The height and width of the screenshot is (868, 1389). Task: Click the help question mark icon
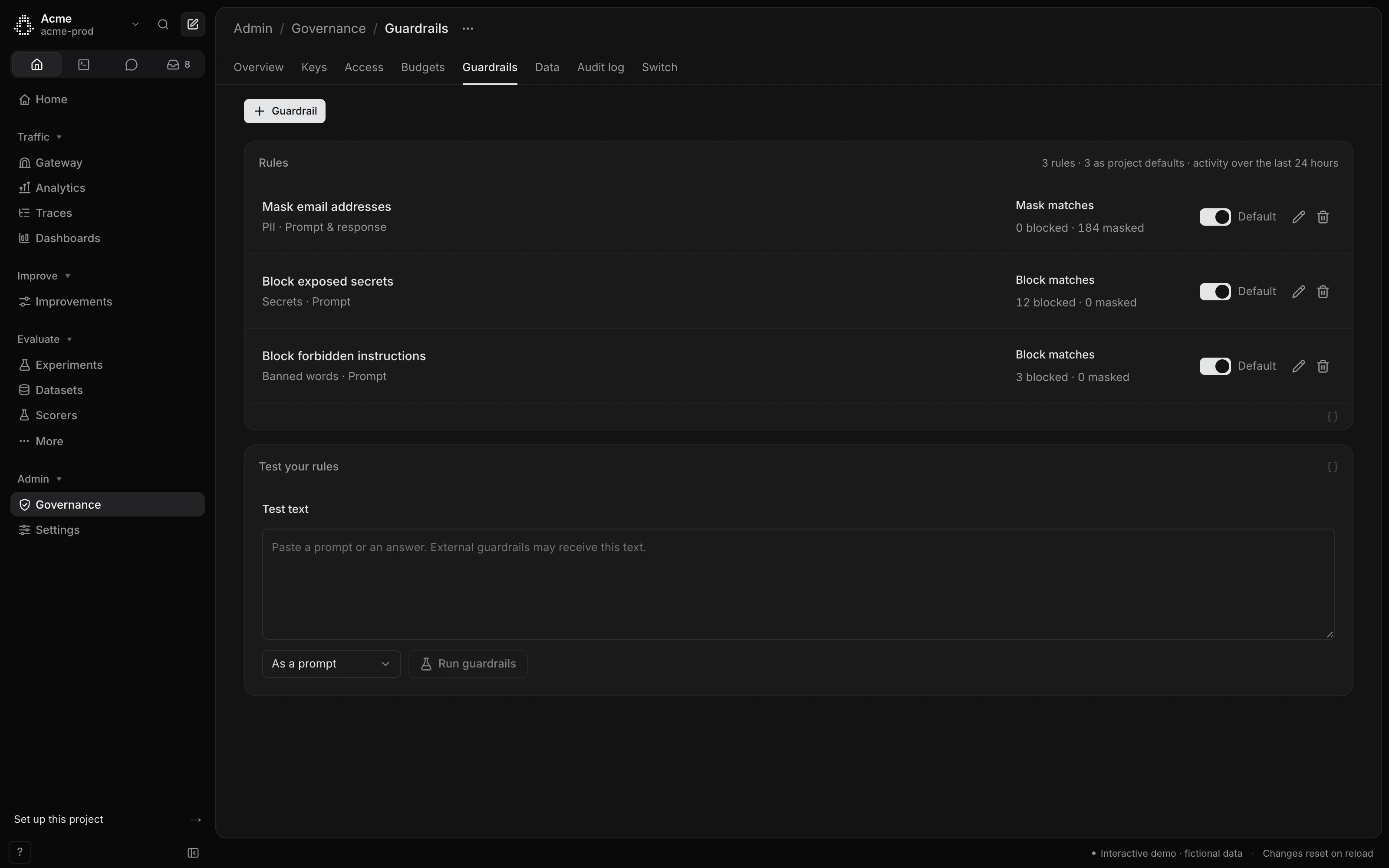pos(20,852)
